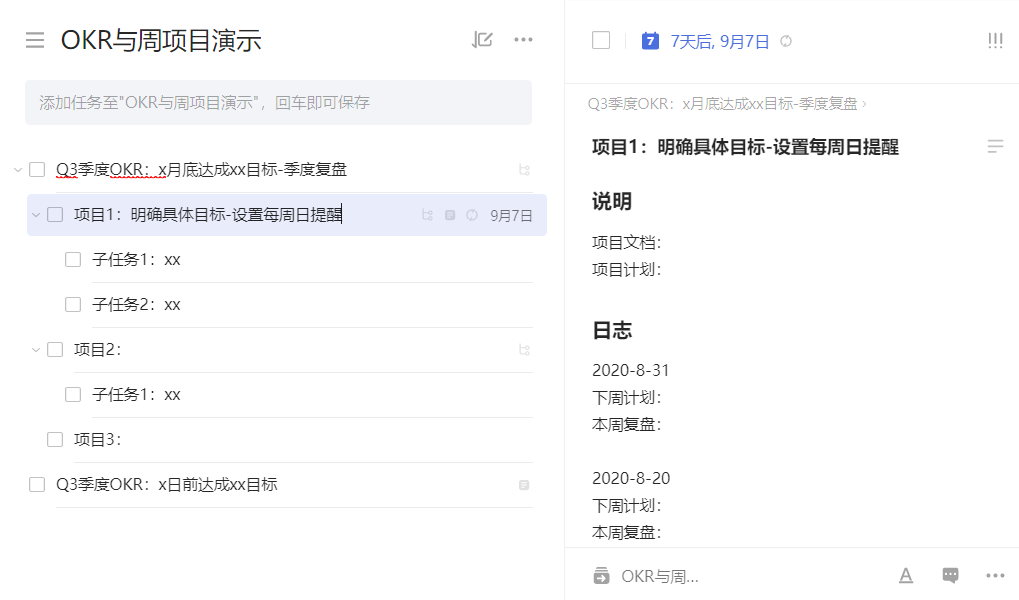Go to parent task via the breadcrumb link
This screenshot has width=1019, height=600.
click(x=725, y=103)
